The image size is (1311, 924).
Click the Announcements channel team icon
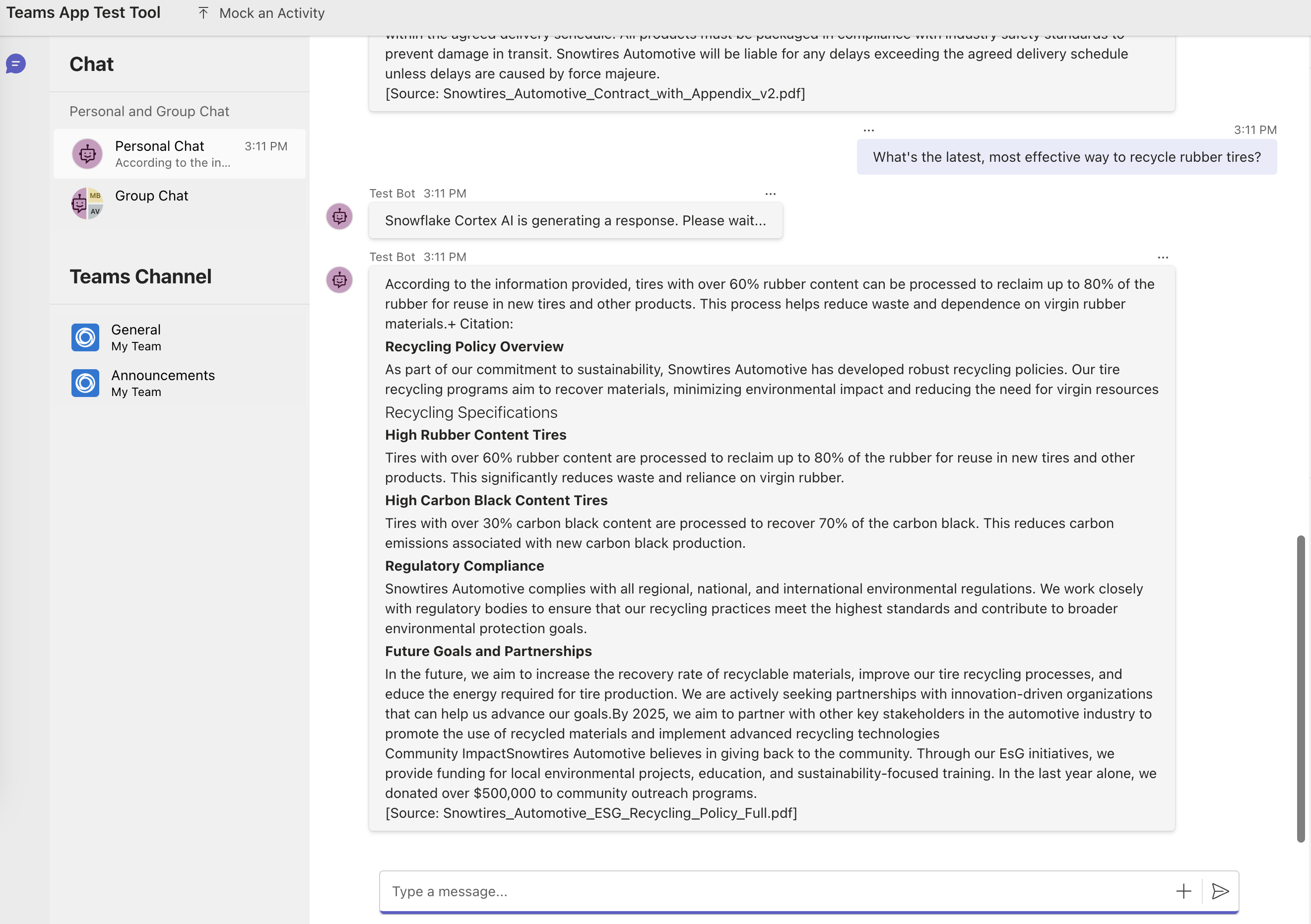point(85,383)
